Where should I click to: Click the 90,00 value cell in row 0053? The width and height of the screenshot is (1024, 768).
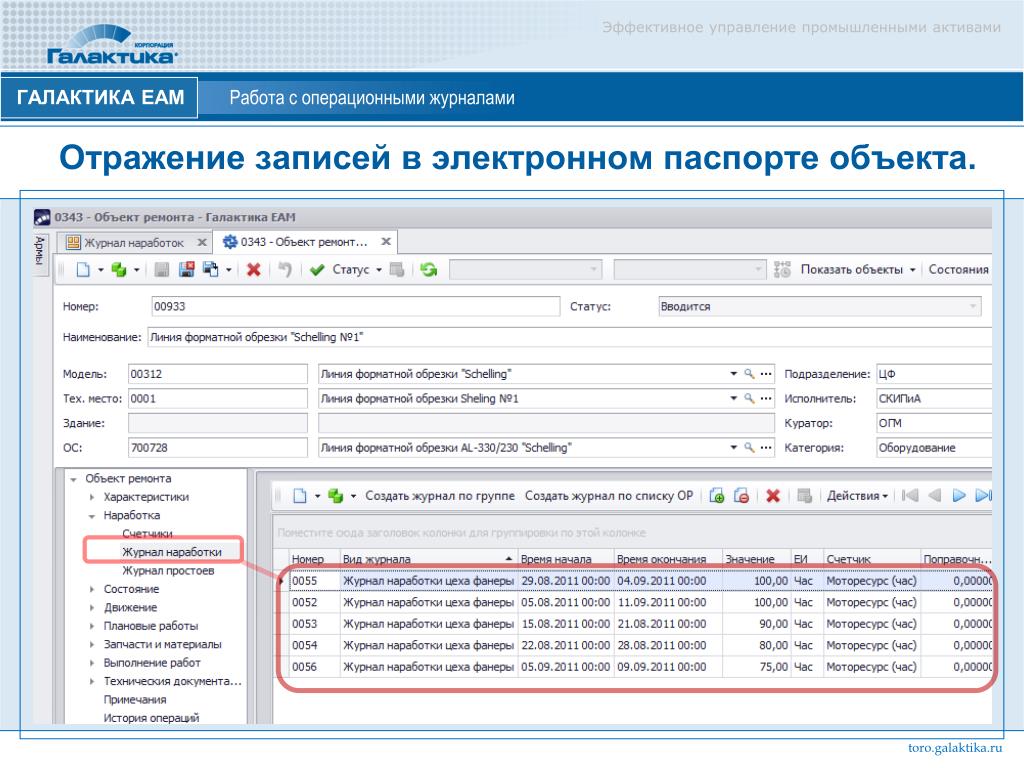pyautogui.click(x=757, y=624)
